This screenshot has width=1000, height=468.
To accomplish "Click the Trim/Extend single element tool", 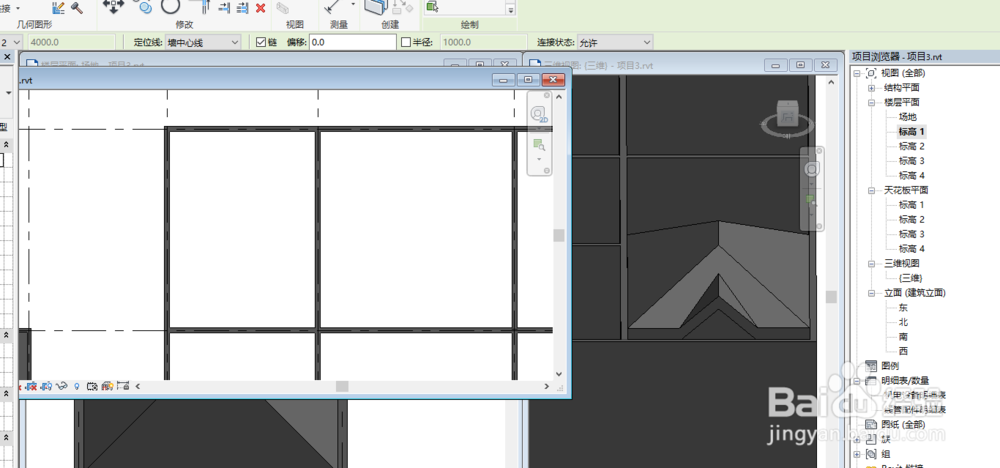I will point(224,8).
